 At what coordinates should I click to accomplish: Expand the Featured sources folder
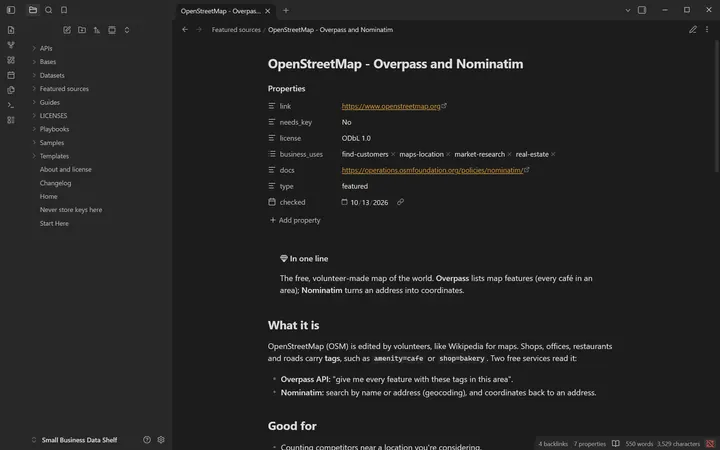(64, 89)
